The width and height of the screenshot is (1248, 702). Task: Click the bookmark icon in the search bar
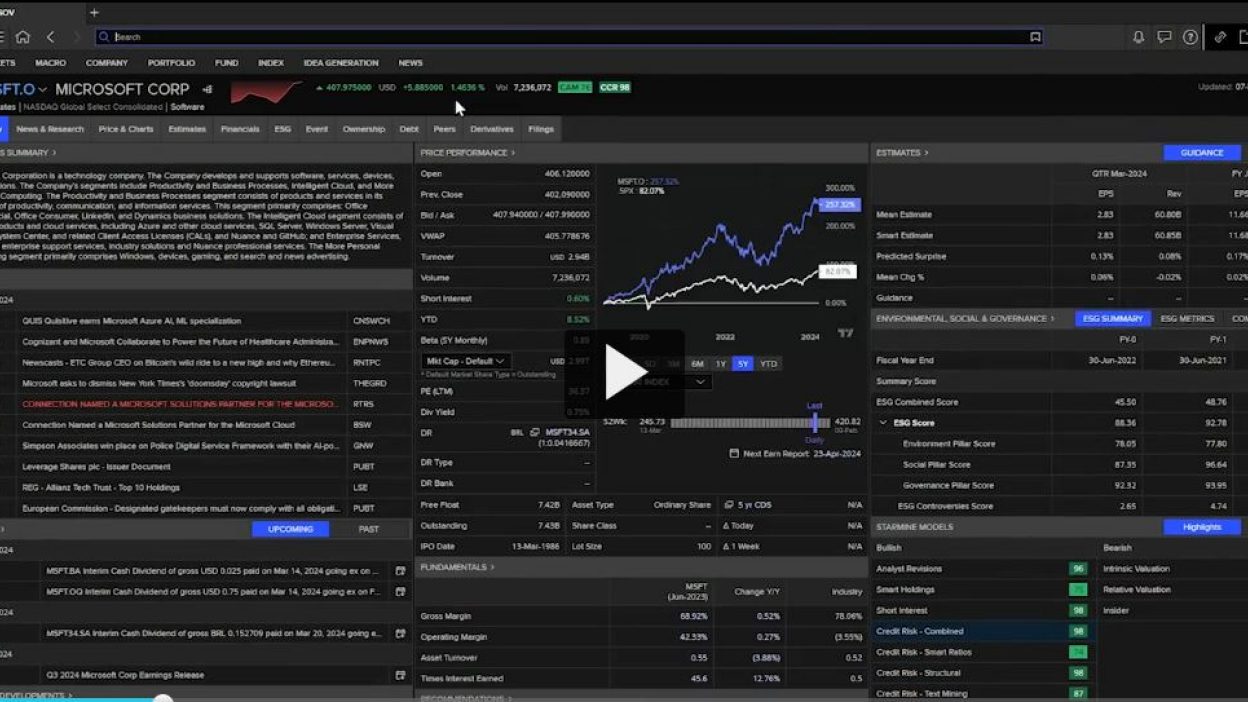point(1035,37)
